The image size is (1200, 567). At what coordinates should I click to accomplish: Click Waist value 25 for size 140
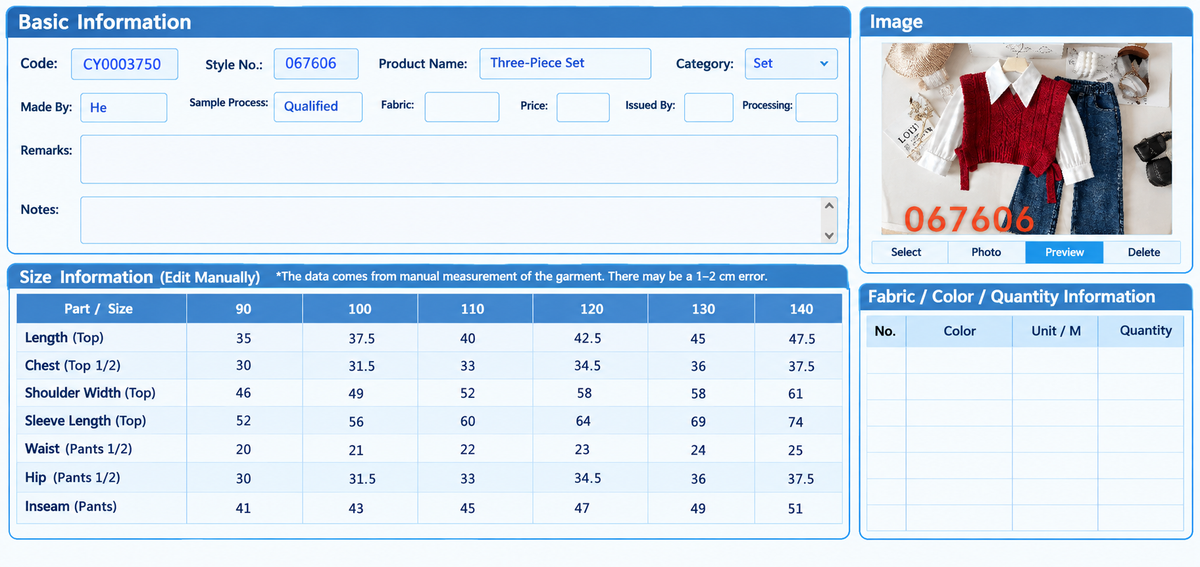[796, 450]
